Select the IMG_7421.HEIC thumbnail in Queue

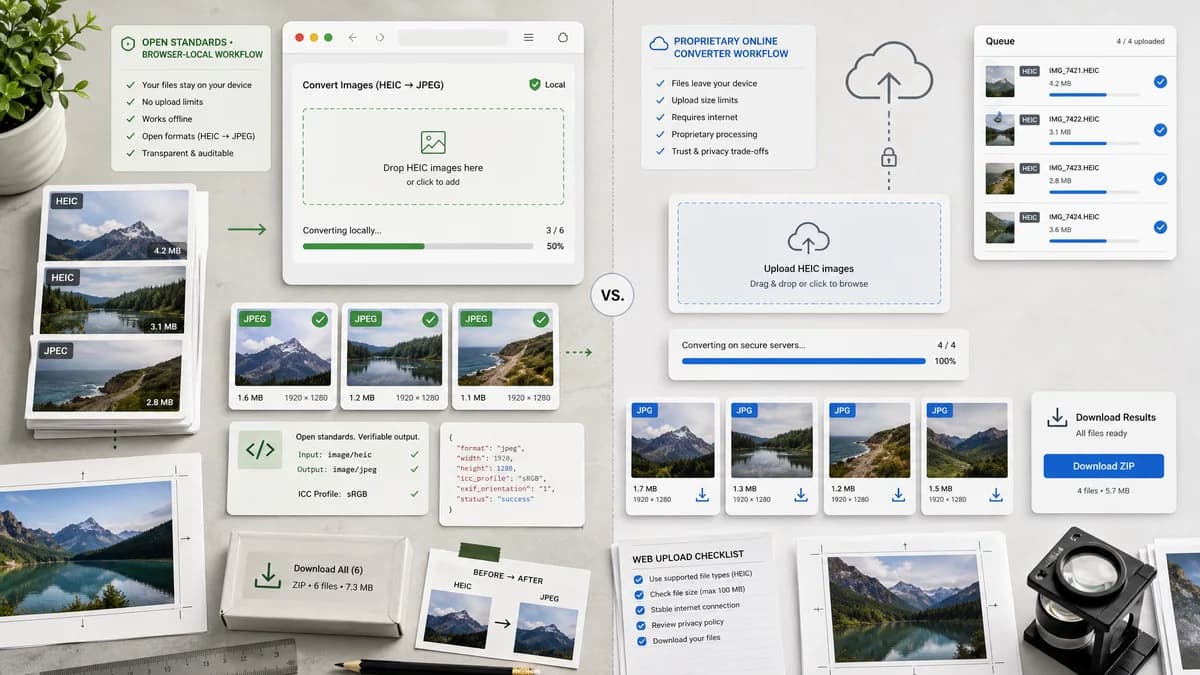1000,81
